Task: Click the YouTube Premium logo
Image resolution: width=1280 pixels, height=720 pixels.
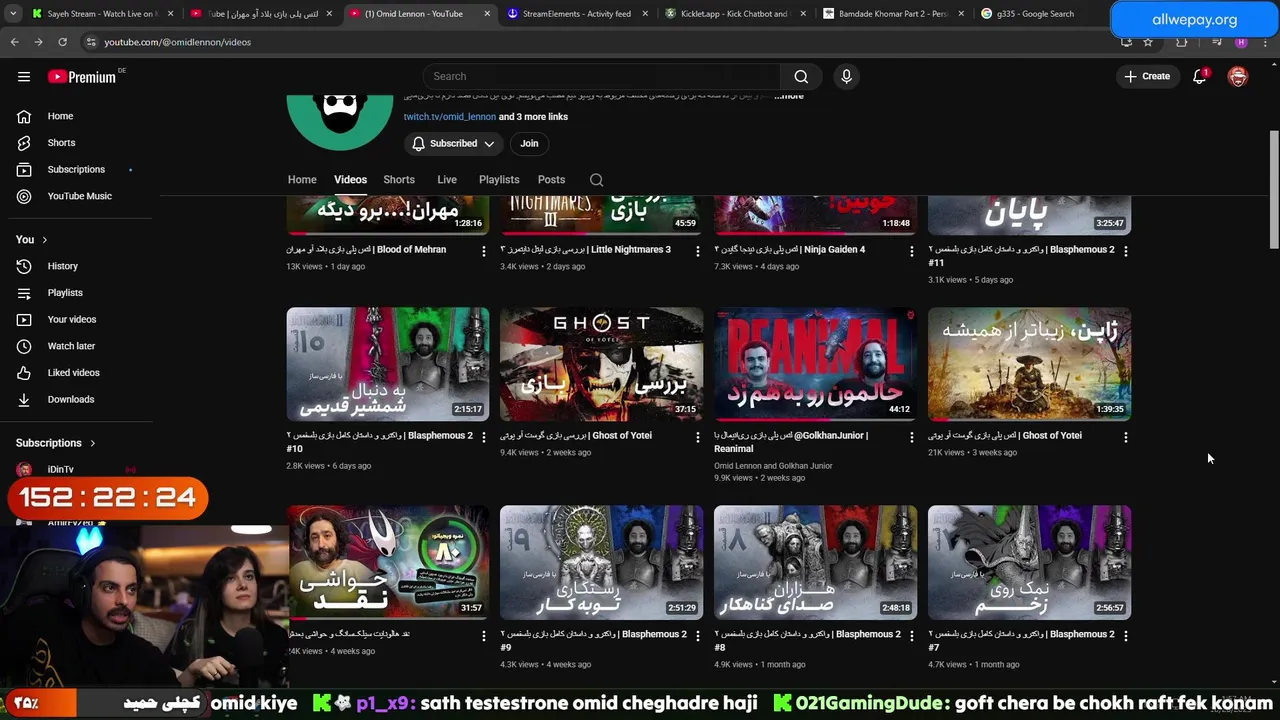Action: tap(82, 77)
